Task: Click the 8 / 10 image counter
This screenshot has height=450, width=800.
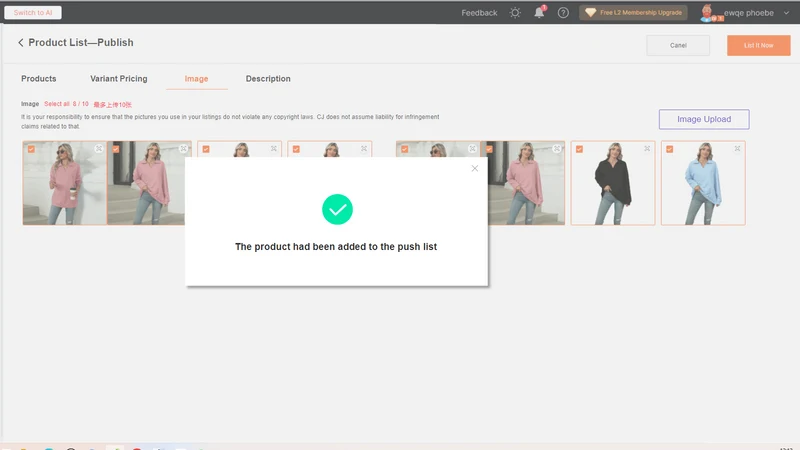Action: tap(80, 104)
